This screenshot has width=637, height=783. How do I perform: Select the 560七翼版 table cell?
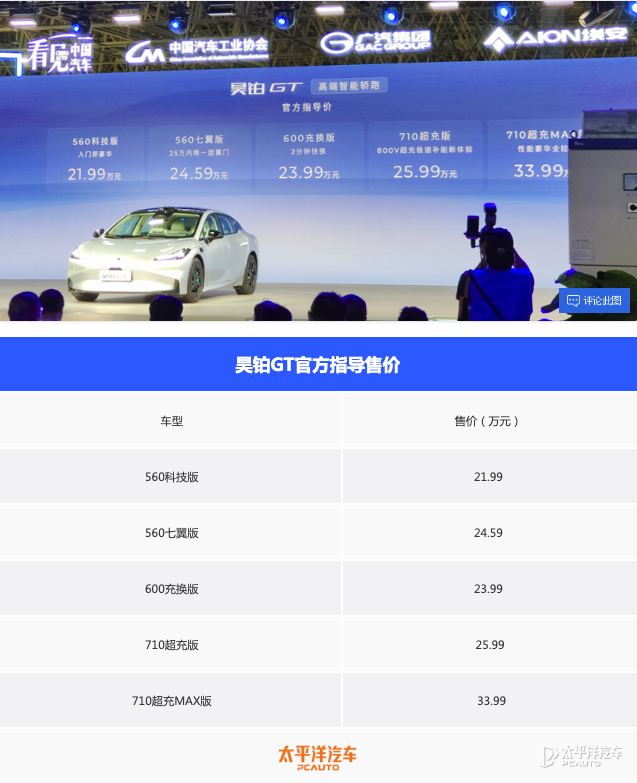[171, 532]
